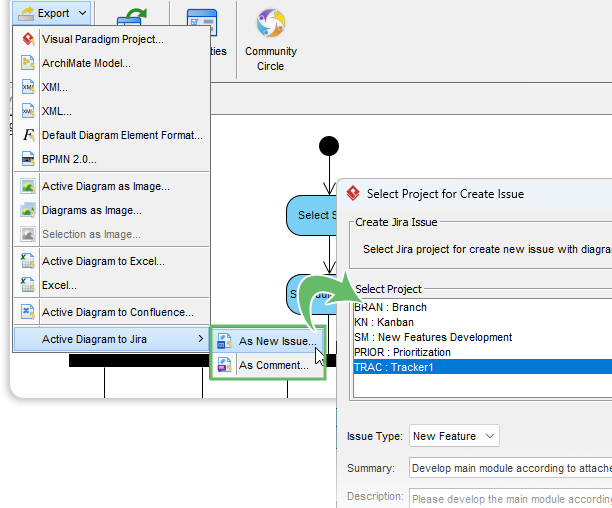
Task: Click Active Diagram as Image icon
Action: tap(28, 186)
